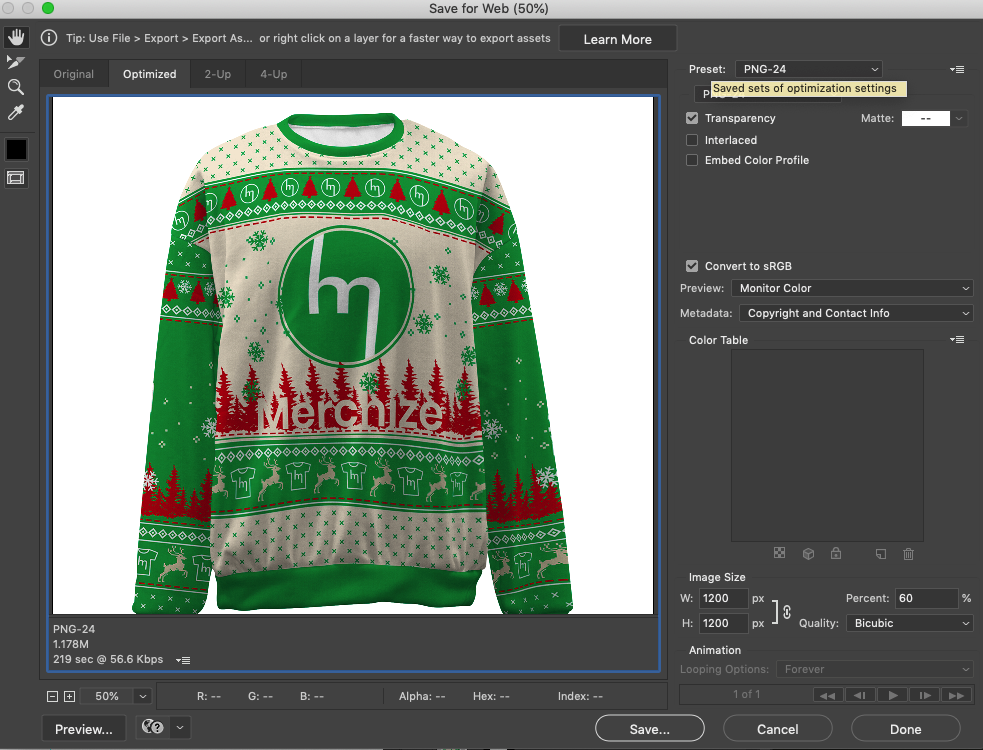
Task: Open Preview Monitor Color dropdown
Action: (x=853, y=288)
